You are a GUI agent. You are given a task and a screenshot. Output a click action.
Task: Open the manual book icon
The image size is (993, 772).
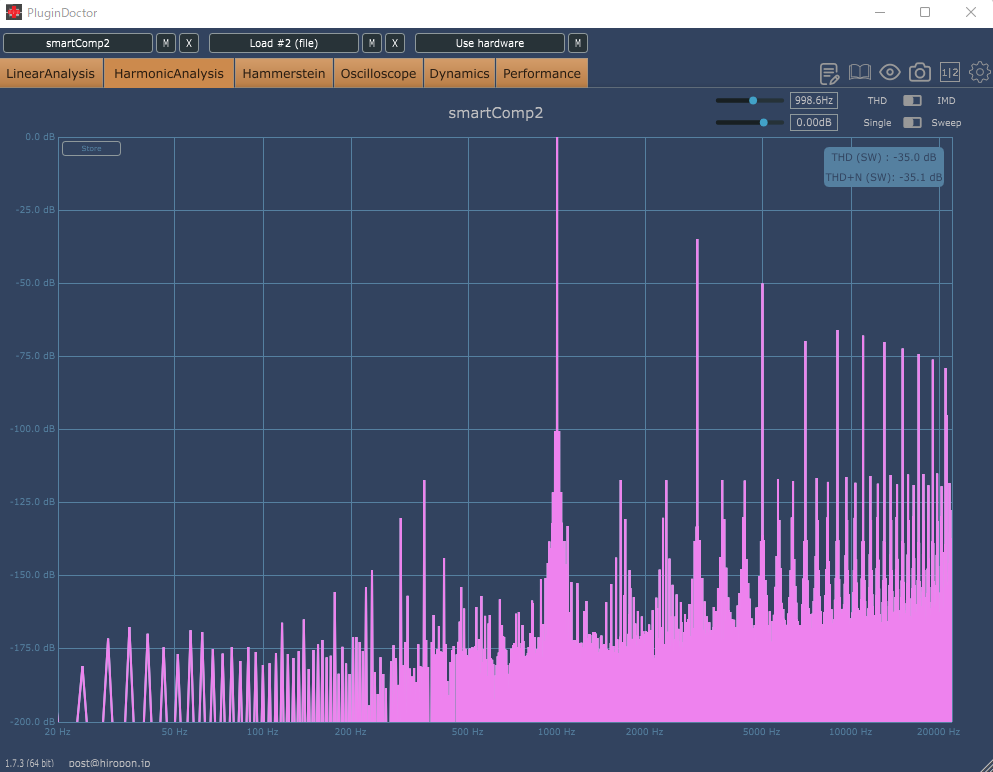[x=859, y=73]
